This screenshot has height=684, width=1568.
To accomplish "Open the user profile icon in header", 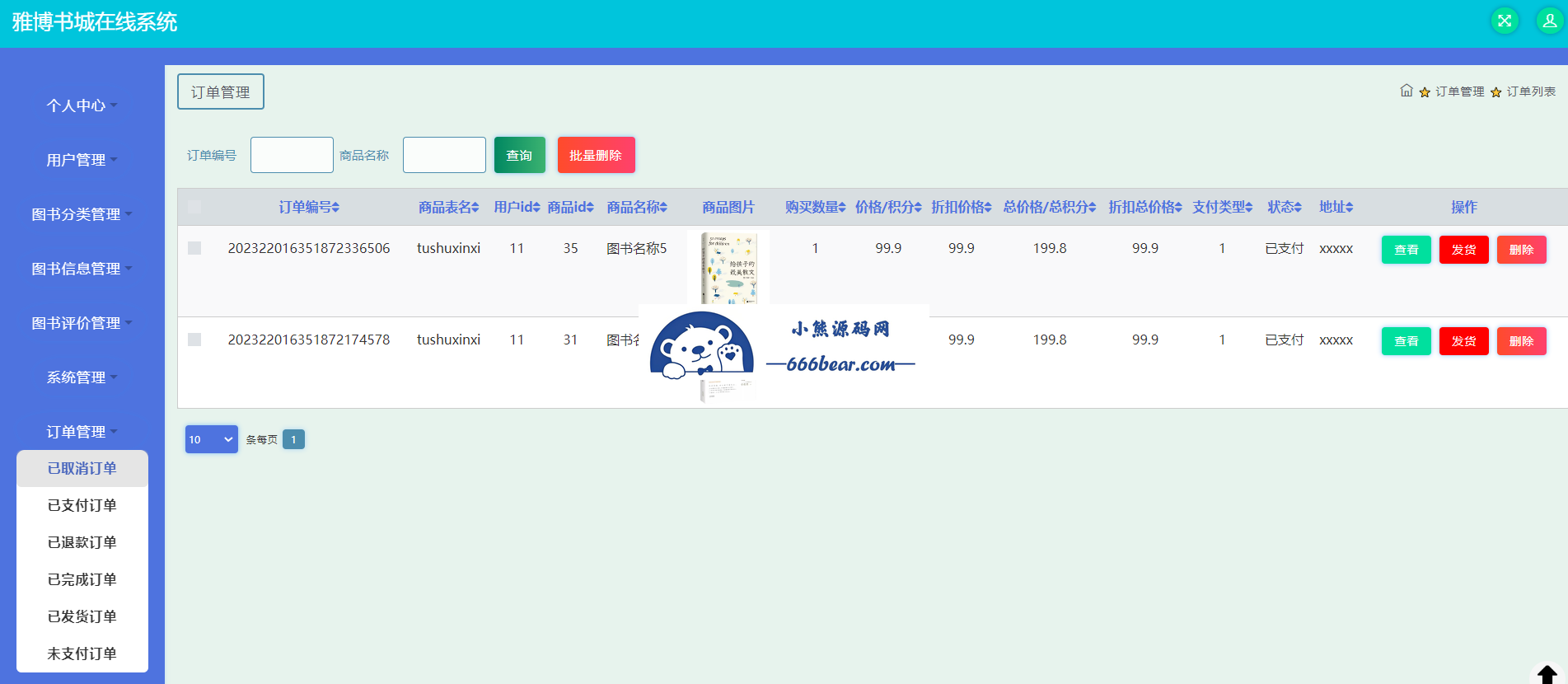I will (1549, 21).
